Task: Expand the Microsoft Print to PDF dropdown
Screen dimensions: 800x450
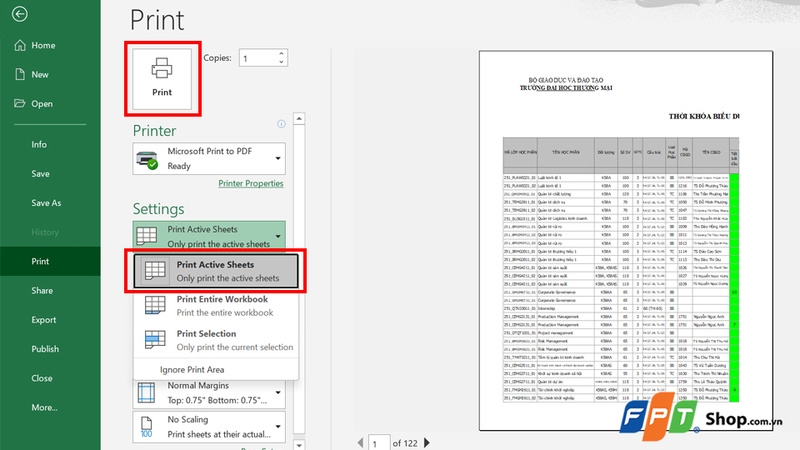Action: point(209,159)
